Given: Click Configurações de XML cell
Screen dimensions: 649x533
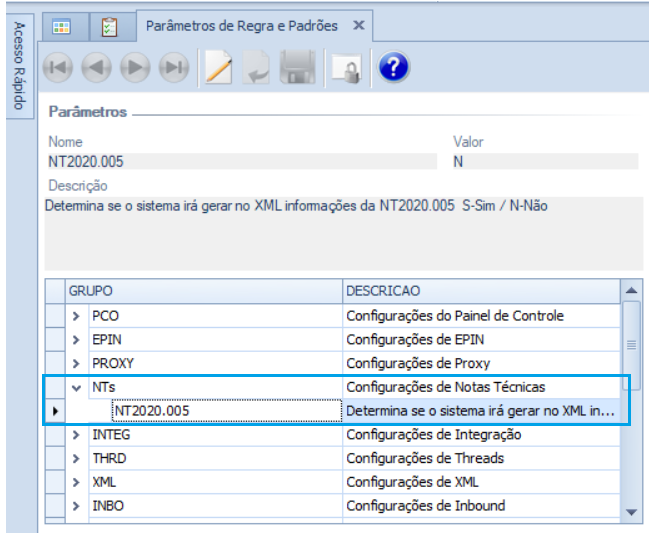Looking at the screenshot, I should click(481, 483).
